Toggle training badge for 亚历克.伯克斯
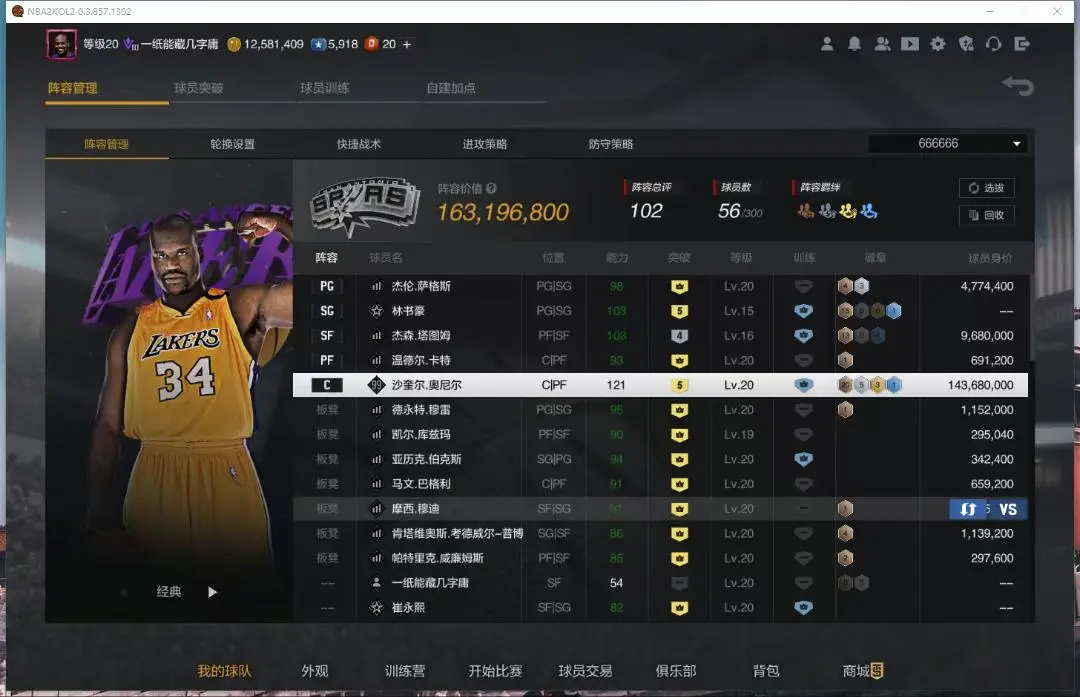 pyautogui.click(x=803, y=459)
